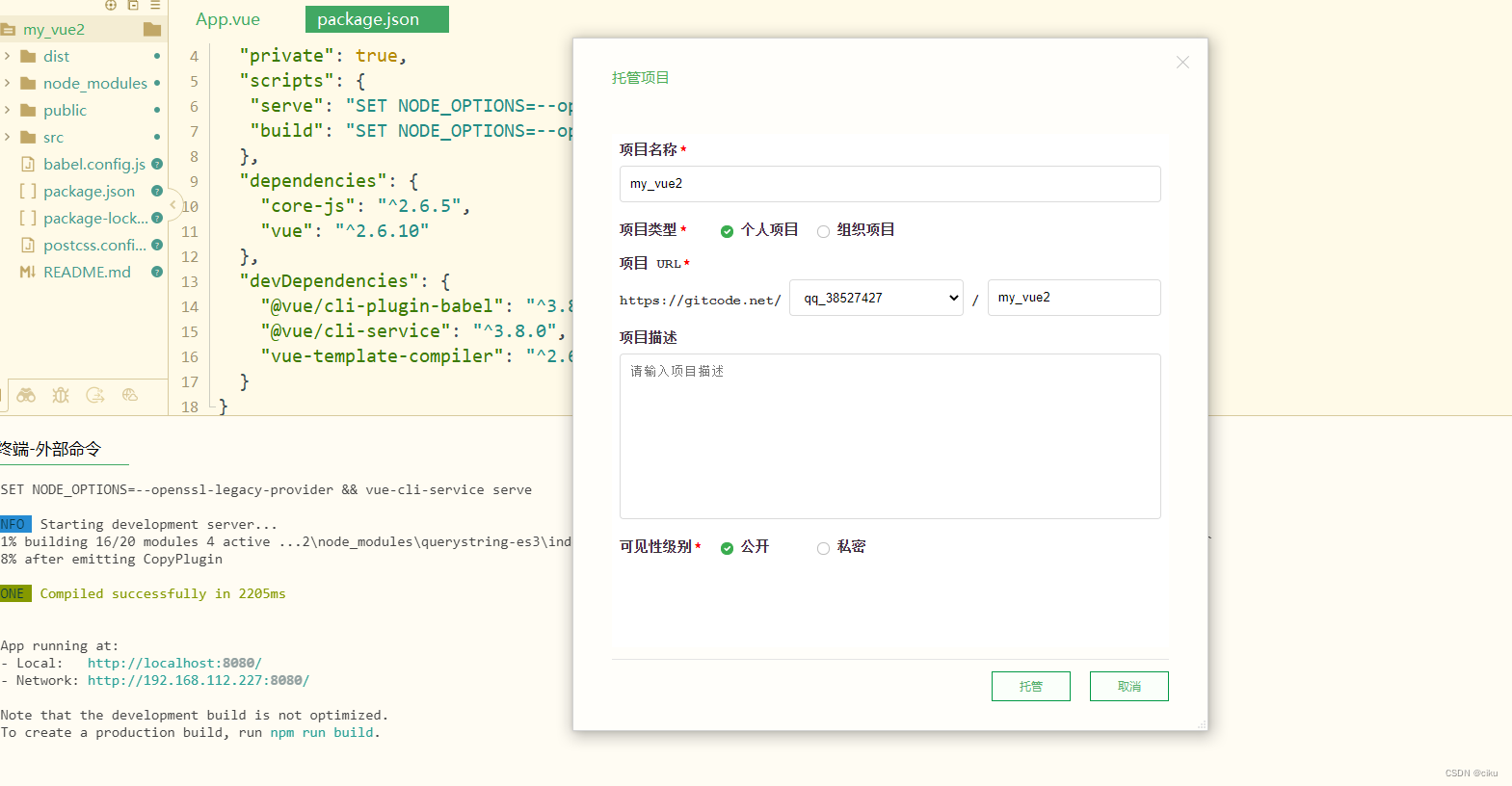Screen dimensions: 1512x786
Task: Focus the URL project path input my_vue2
Action: click(1074, 298)
